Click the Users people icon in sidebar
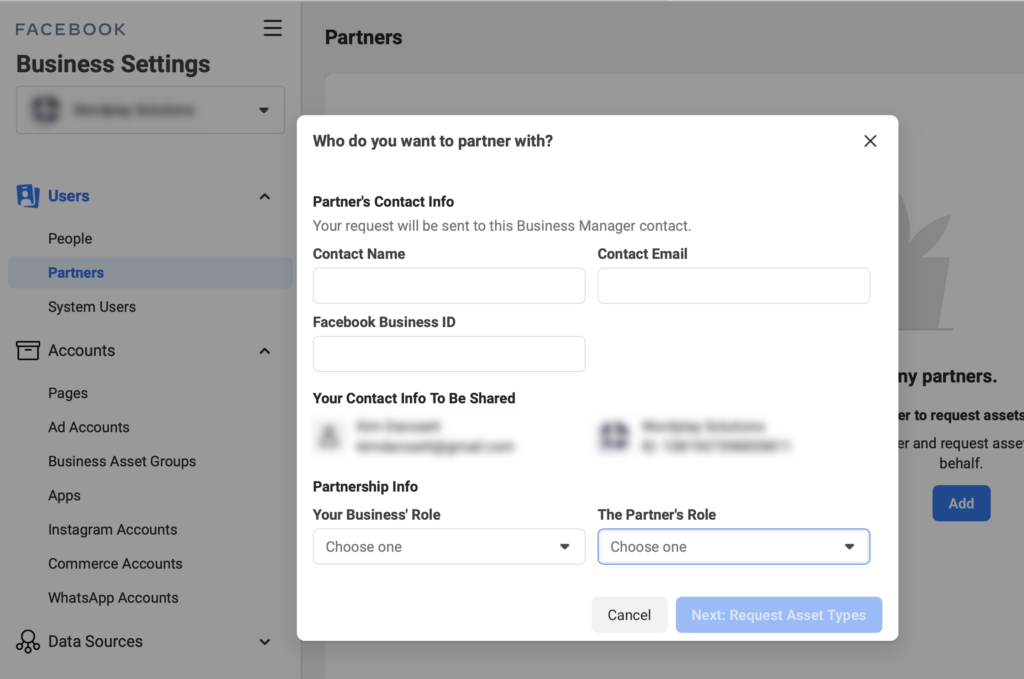The width and height of the screenshot is (1024, 679). coord(27,196)
